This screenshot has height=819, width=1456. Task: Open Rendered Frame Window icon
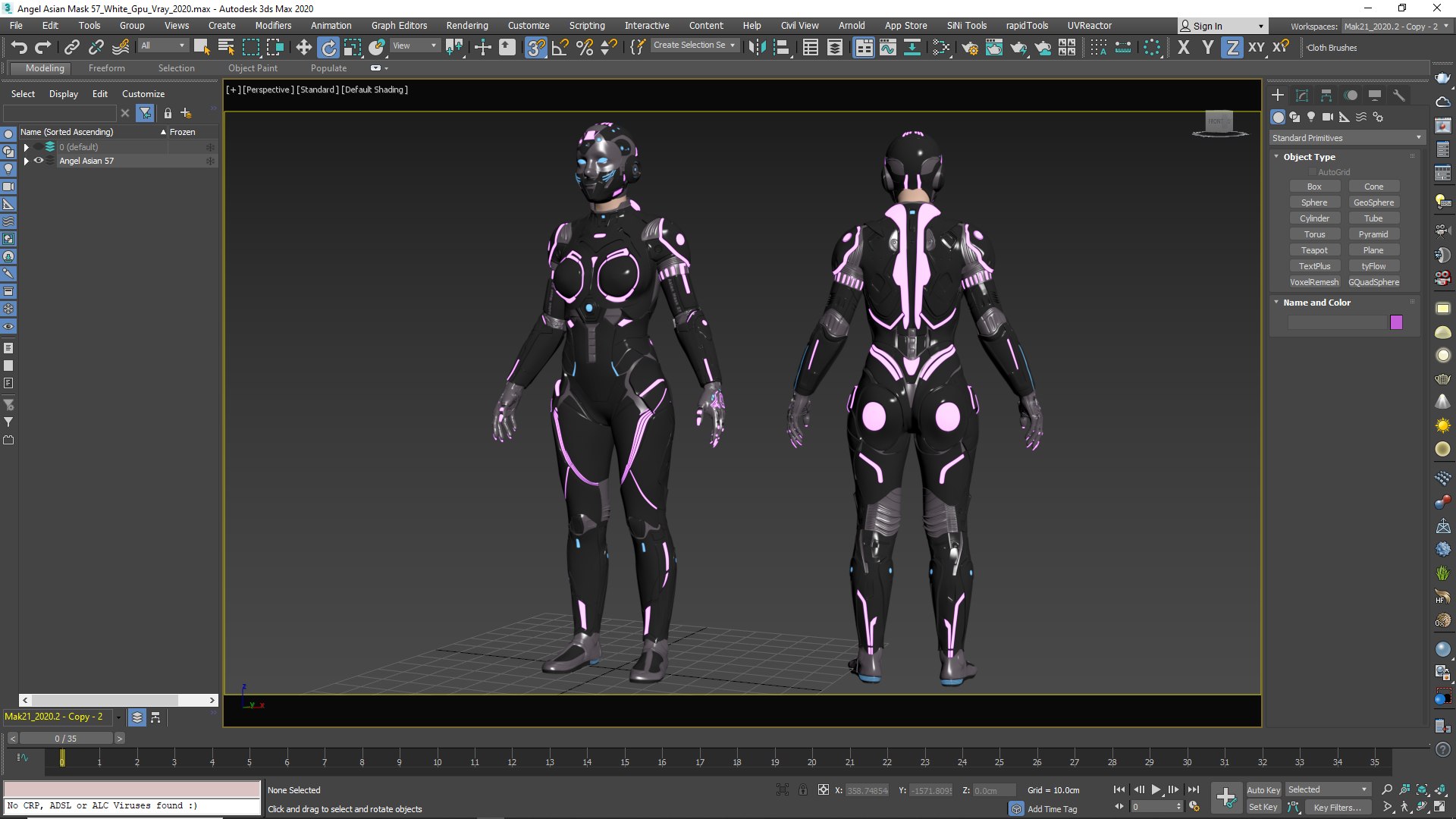[994, 47]
